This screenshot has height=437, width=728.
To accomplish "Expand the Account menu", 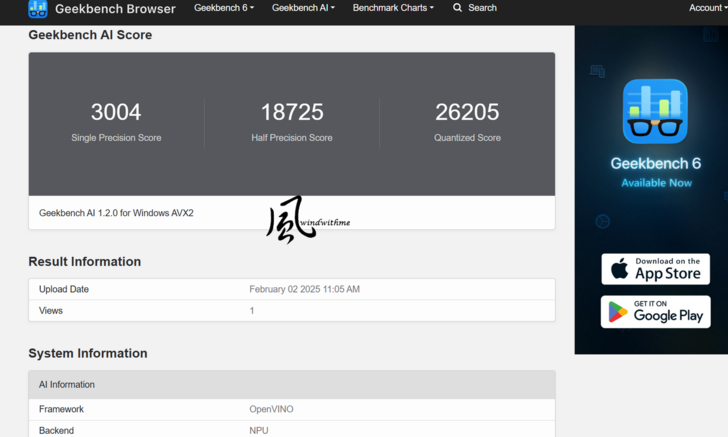I will point(707,8).
